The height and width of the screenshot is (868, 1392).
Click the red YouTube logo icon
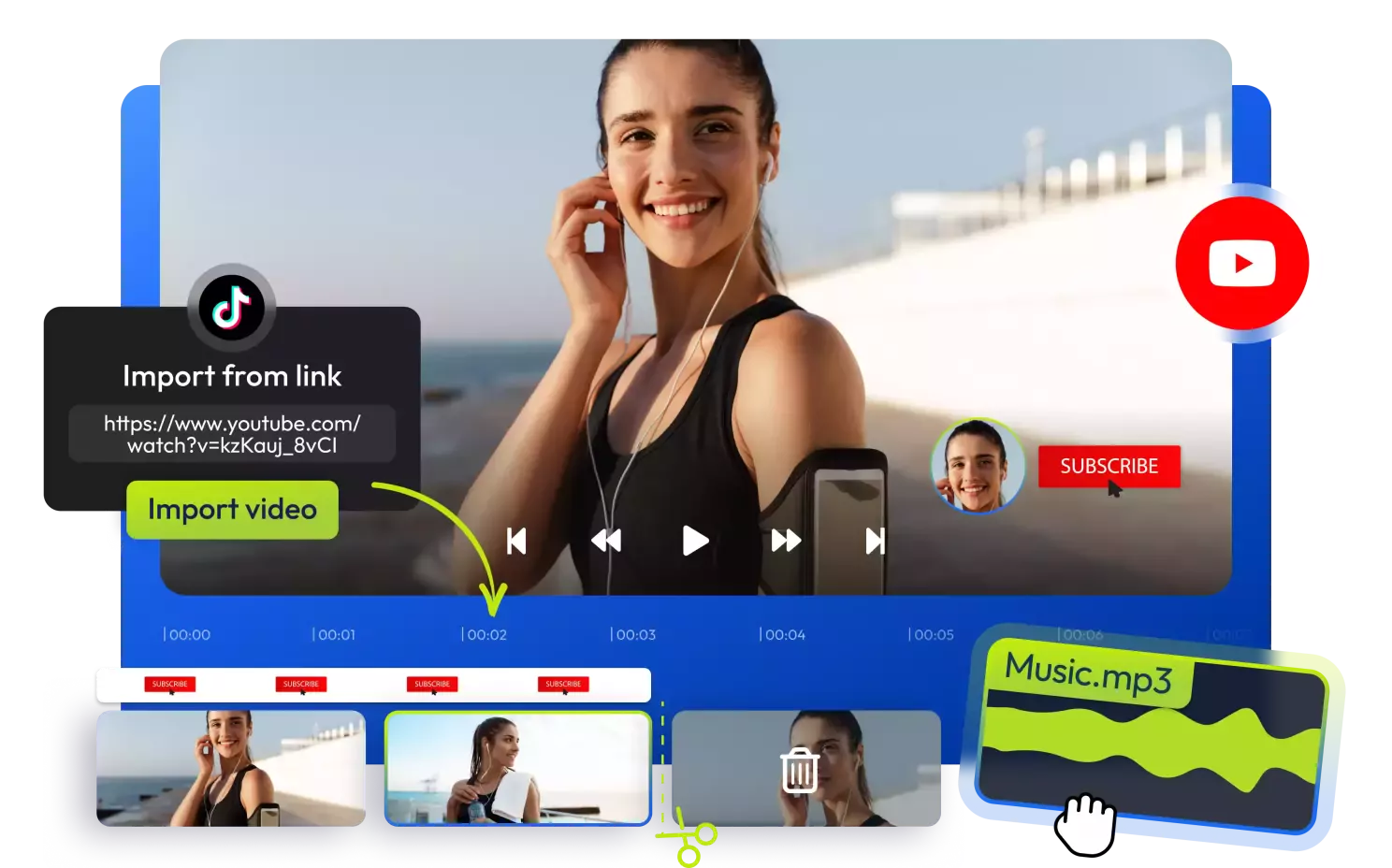point(1241,263)
